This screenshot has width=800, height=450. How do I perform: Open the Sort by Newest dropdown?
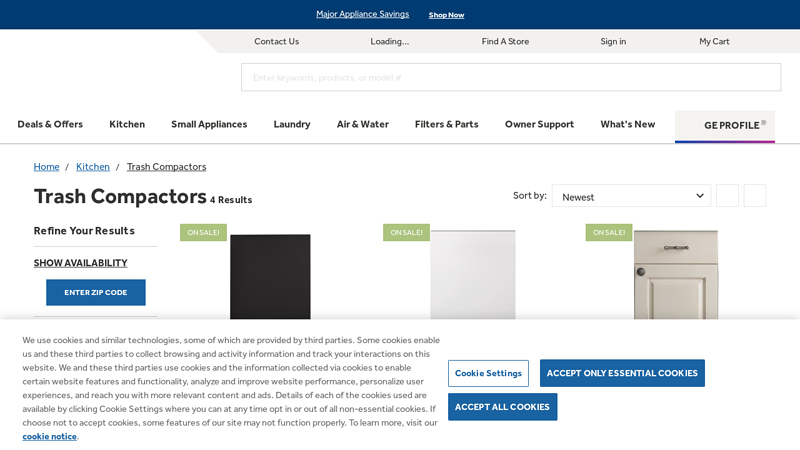pos(631,196)
